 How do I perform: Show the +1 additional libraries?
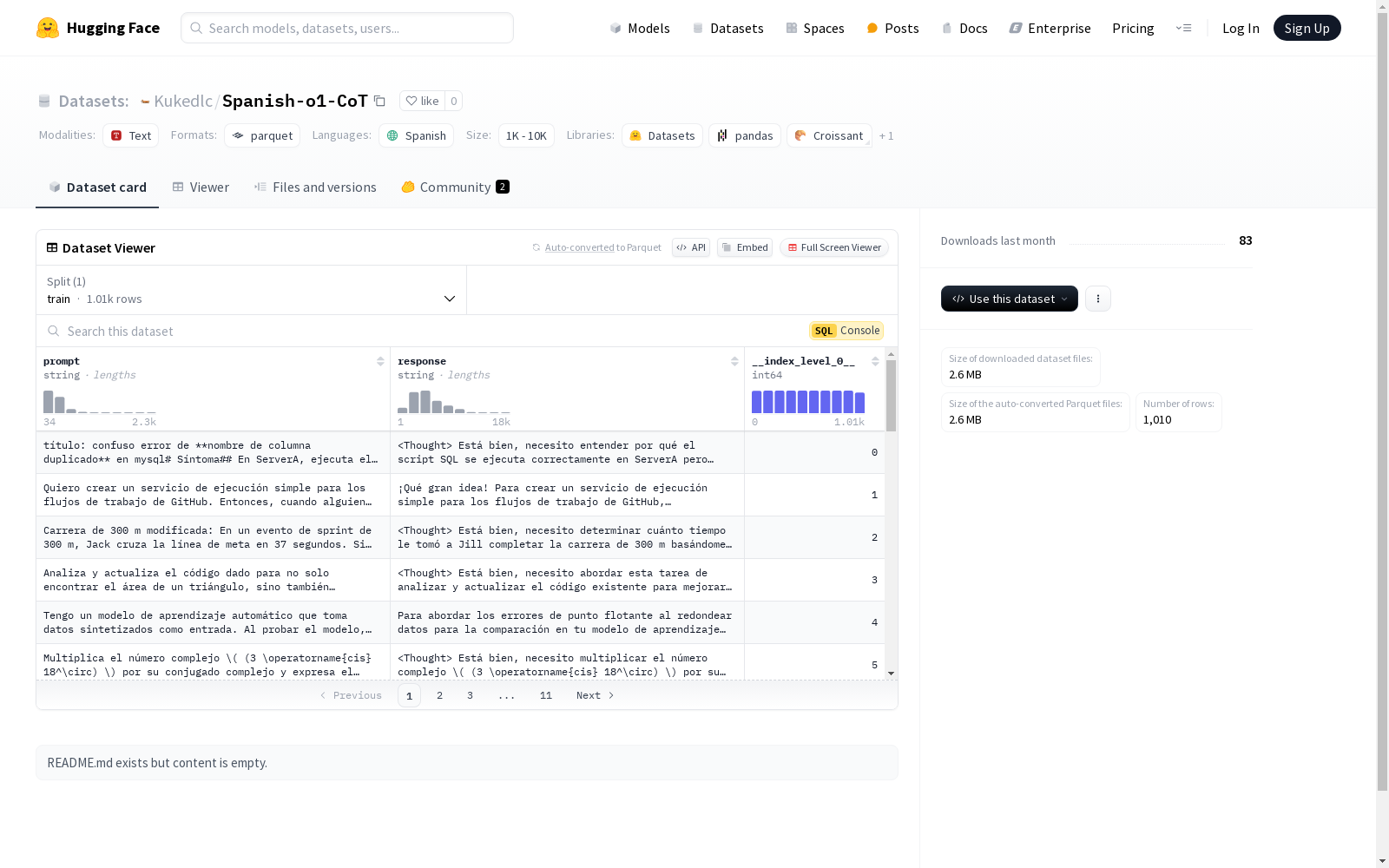(x=886, y=135)
